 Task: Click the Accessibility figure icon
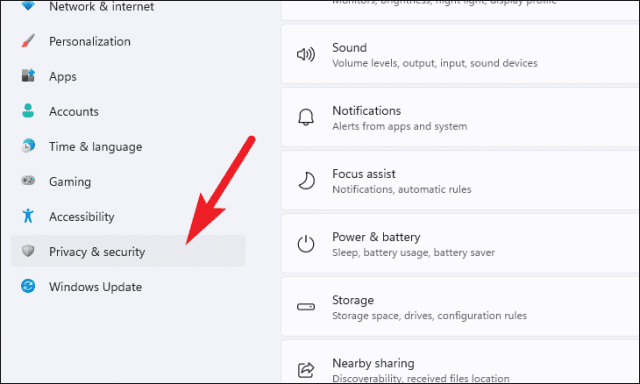click(x=28, y=215)
